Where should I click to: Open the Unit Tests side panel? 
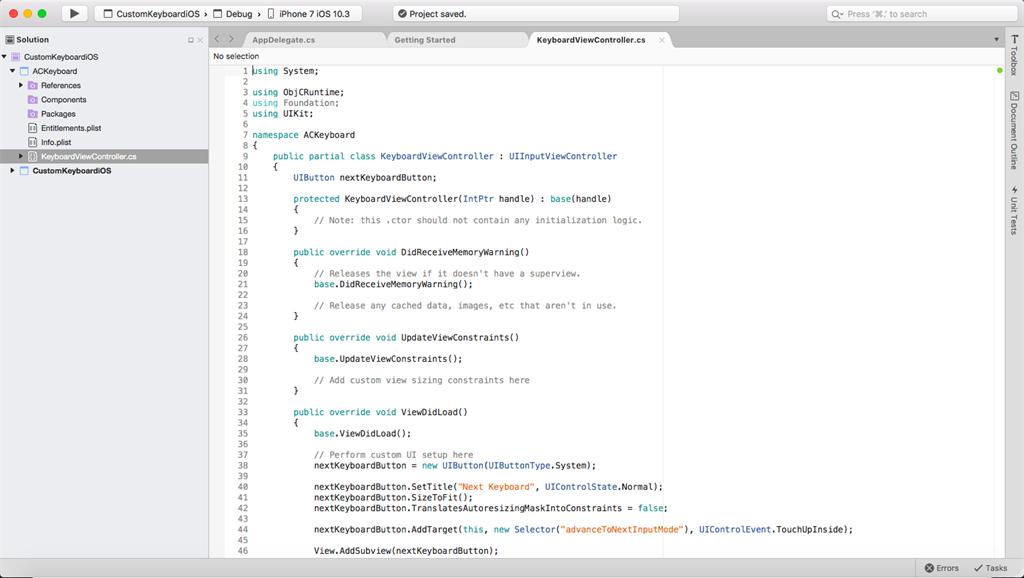(x=1014, y=210)
